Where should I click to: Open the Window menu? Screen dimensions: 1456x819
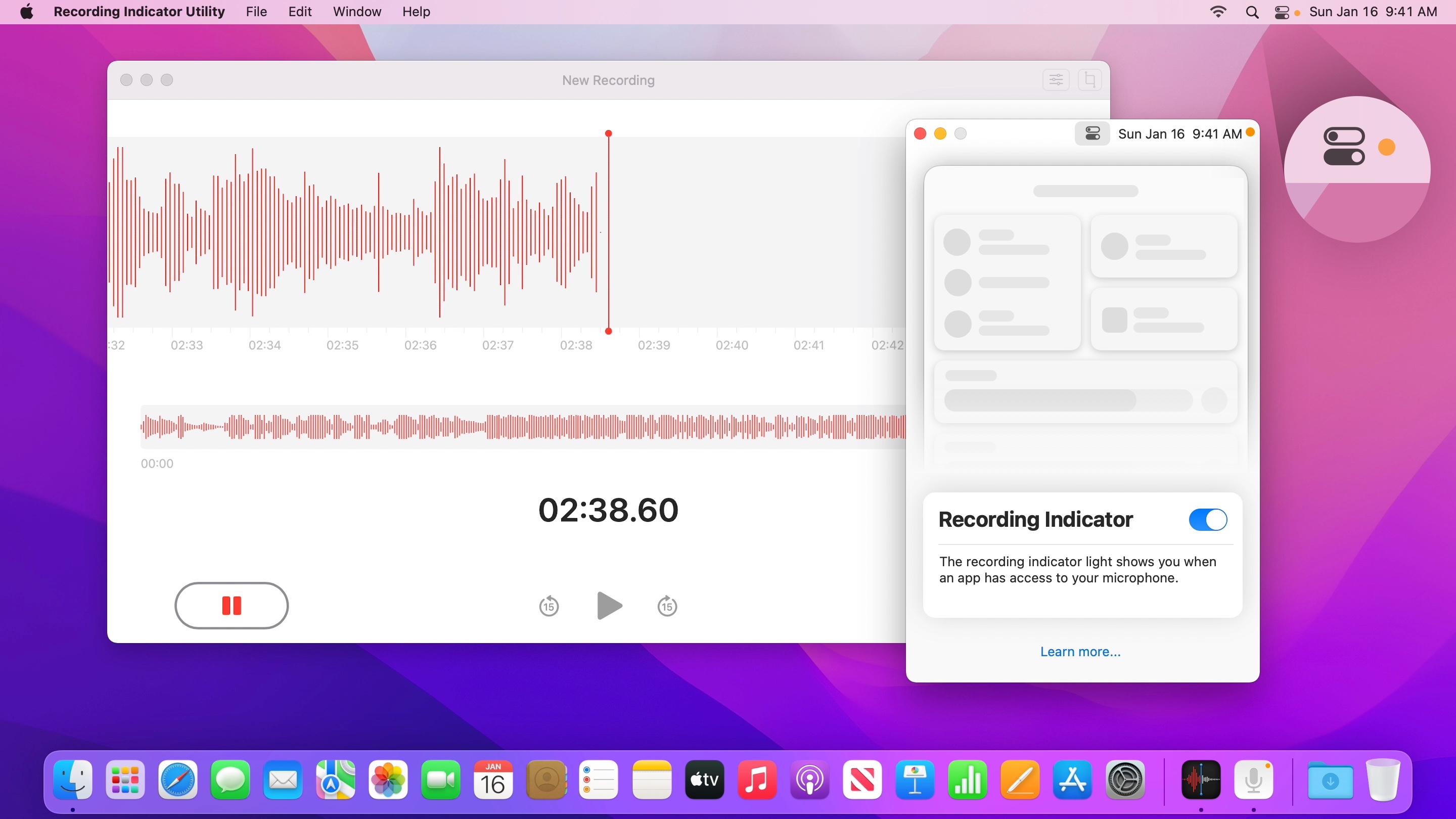pos(356,12)
